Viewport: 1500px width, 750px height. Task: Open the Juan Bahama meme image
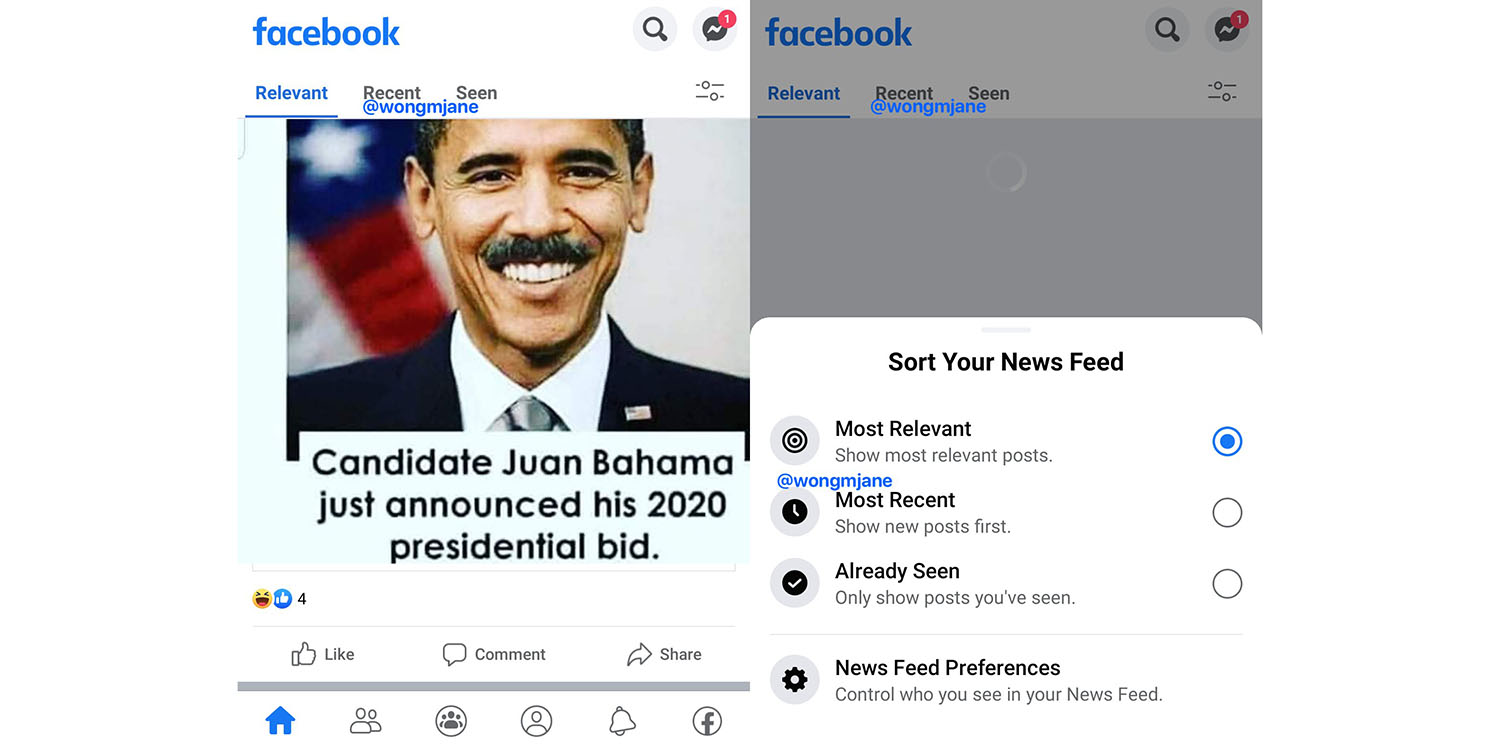click(x=494, y=342)
